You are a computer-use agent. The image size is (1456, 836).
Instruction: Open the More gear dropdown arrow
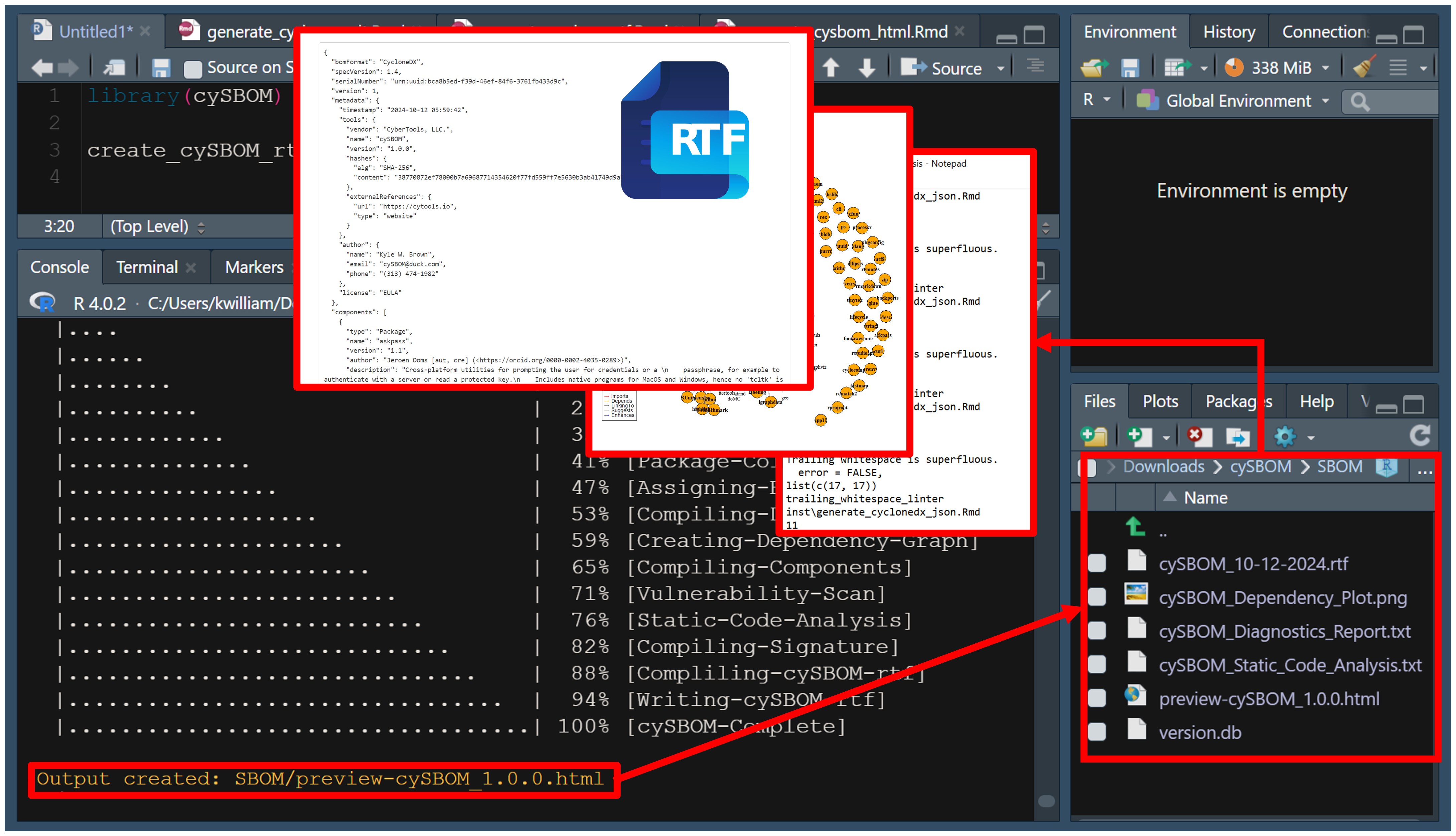pyautogui.click(x=1311, y=438)
